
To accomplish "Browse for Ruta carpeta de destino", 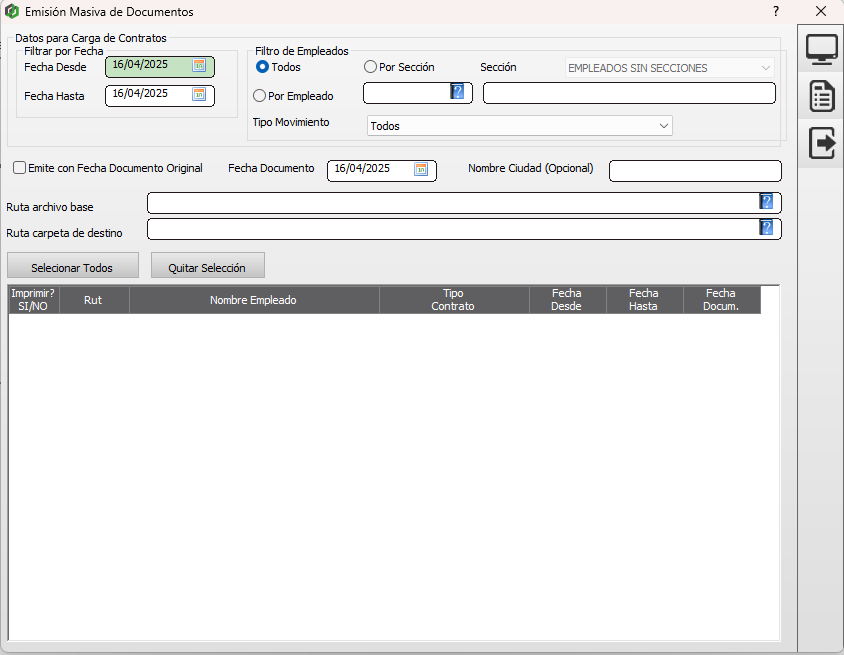I will coord(766,228).
